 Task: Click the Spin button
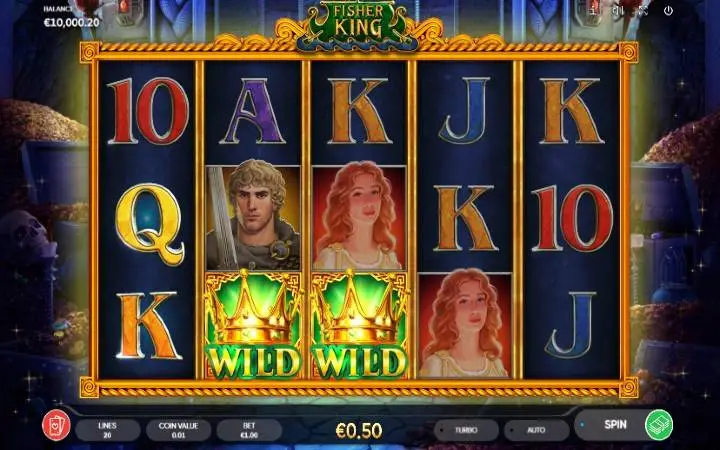pyautogui.click(x=615, y=425)
